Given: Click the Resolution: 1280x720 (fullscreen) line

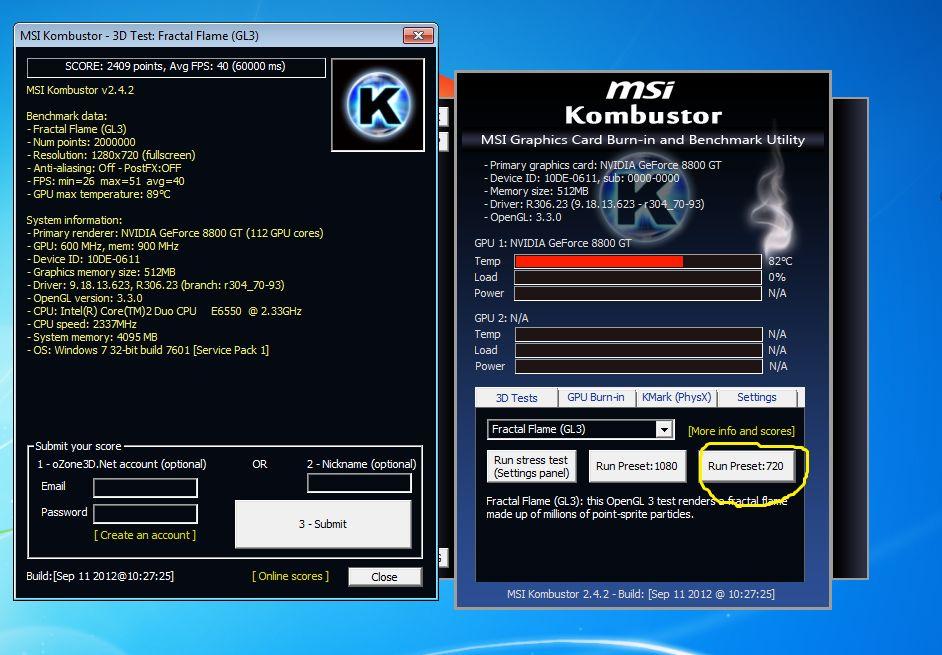Looking at the screenshot, I should click(111, 155).
